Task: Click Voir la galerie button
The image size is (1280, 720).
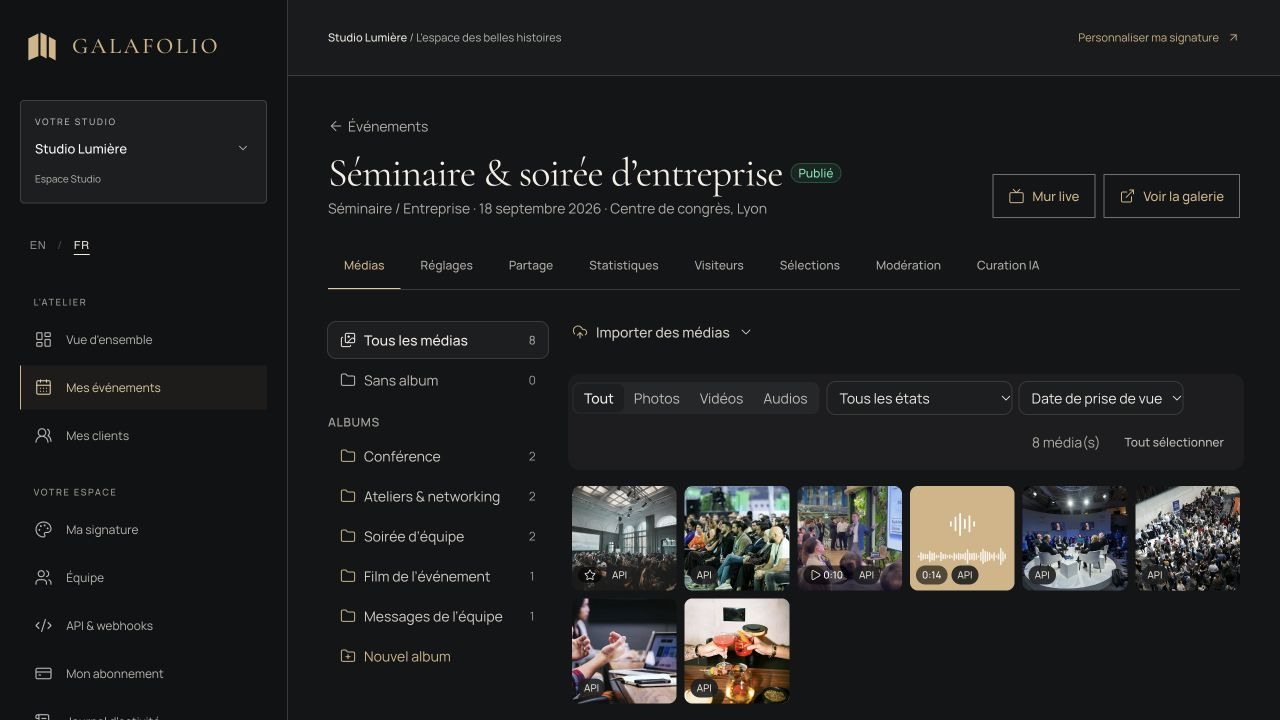Action: coord(1171,196)
